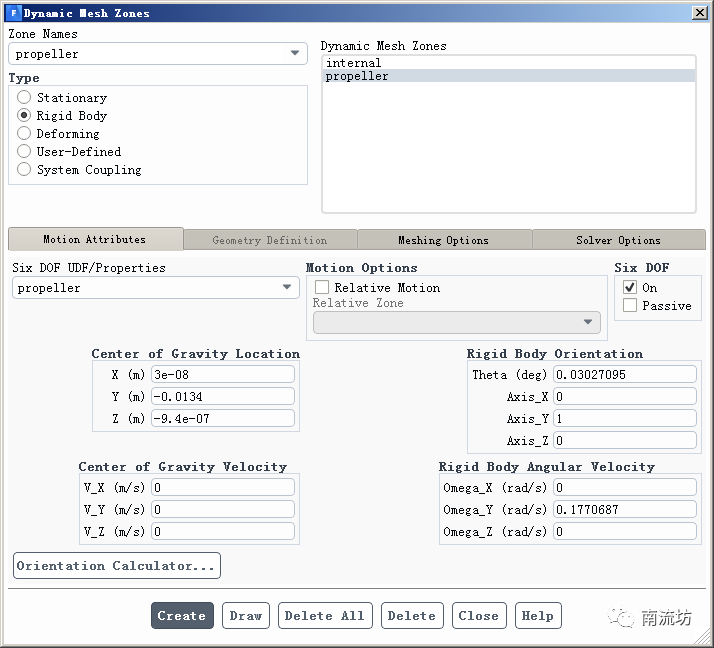This screenshot has width=714, height=648.
Task: Choose the Deforming zone type
Action: [25, 134]
